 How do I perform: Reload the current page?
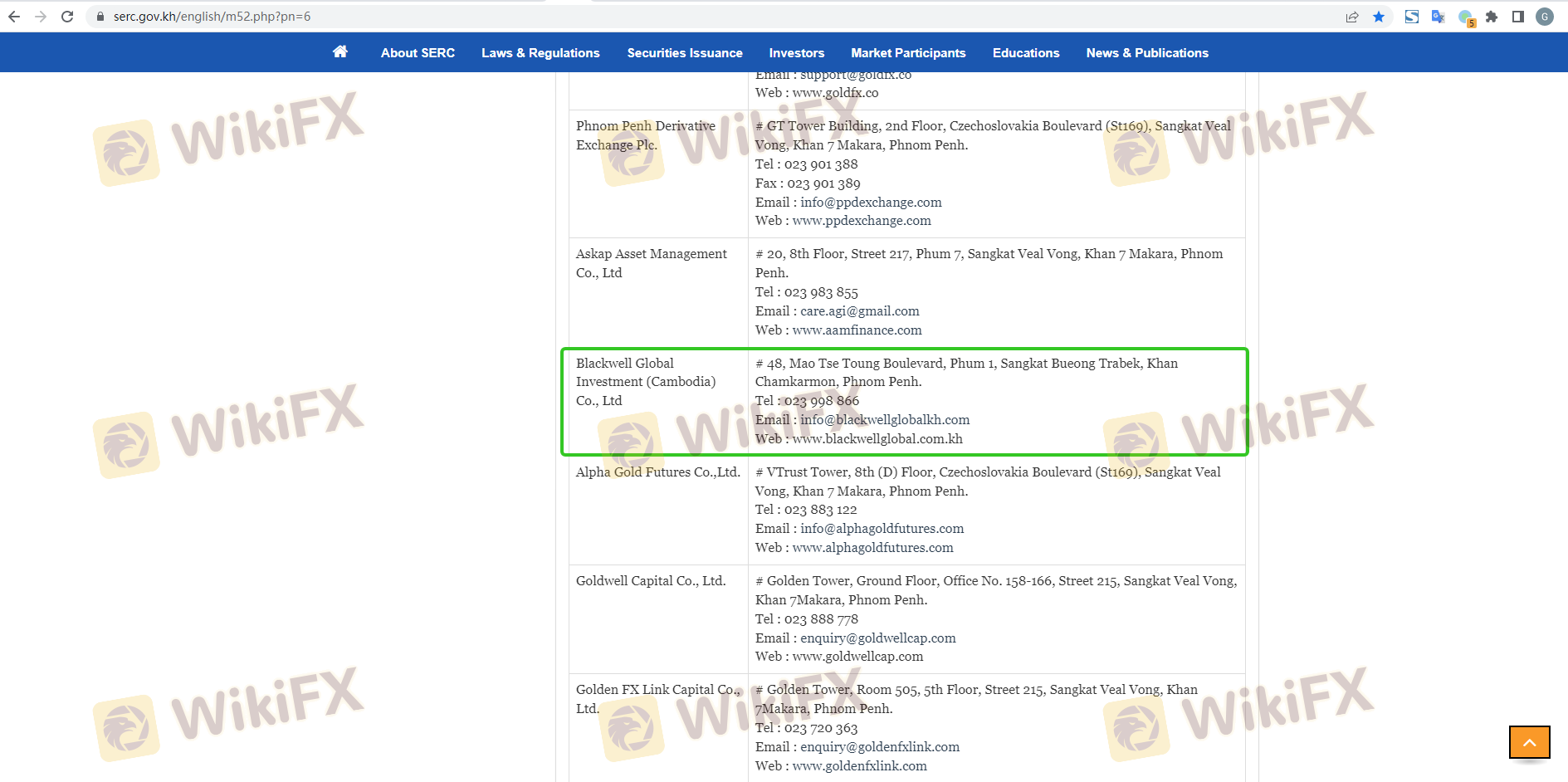(x=67, y=17)
